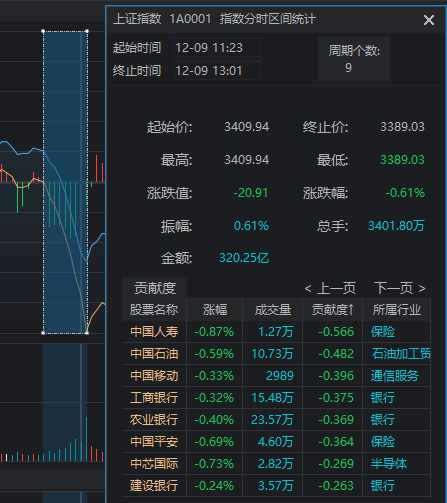Click 保险 industry for 中国平安
Screen dimensions: 447x503
coord(383,442)
